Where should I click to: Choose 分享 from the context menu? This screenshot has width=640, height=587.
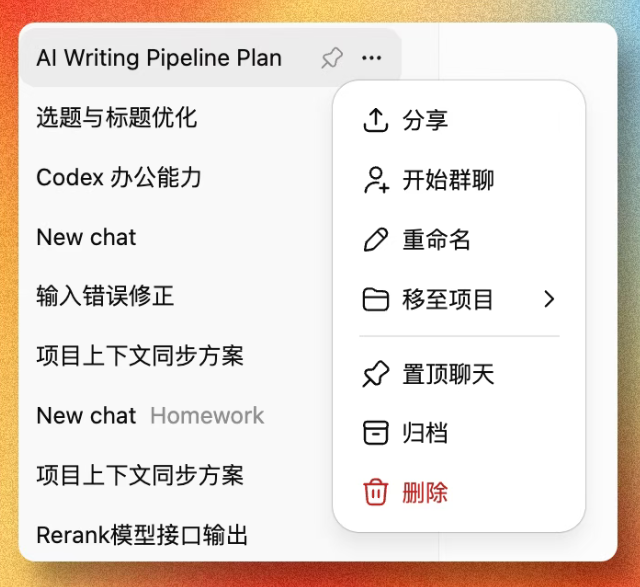click(x=459, y=120)
